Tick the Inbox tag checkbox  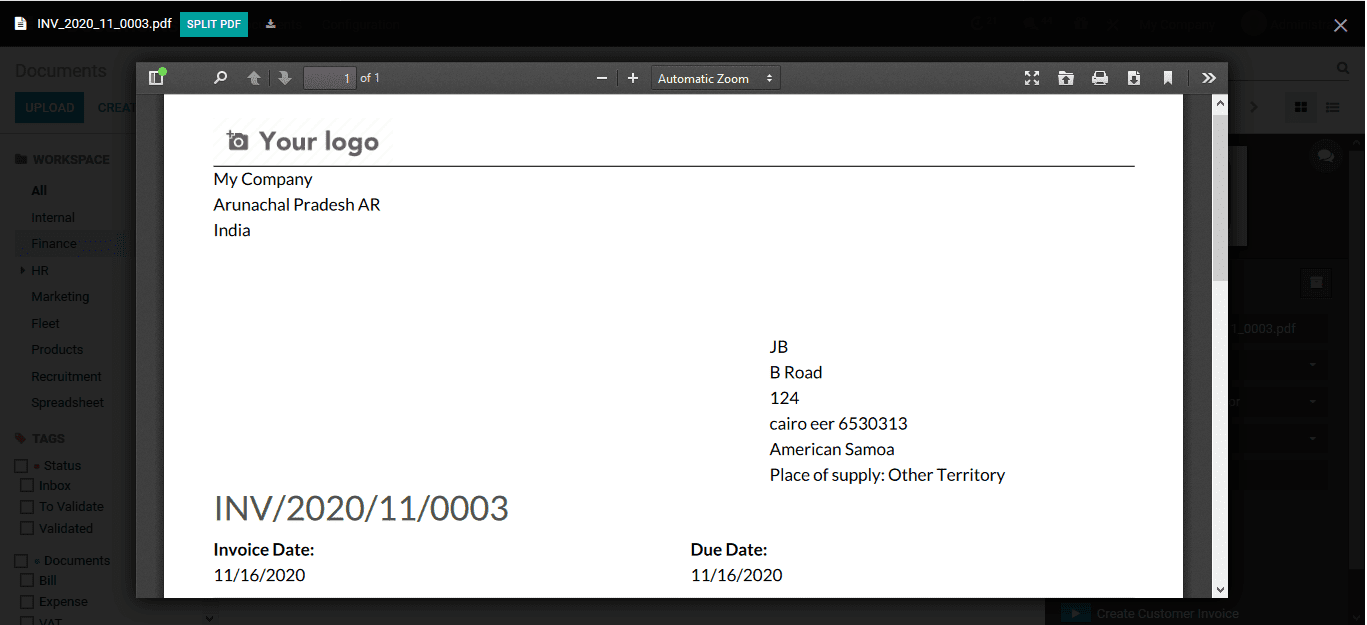[28, 486]
